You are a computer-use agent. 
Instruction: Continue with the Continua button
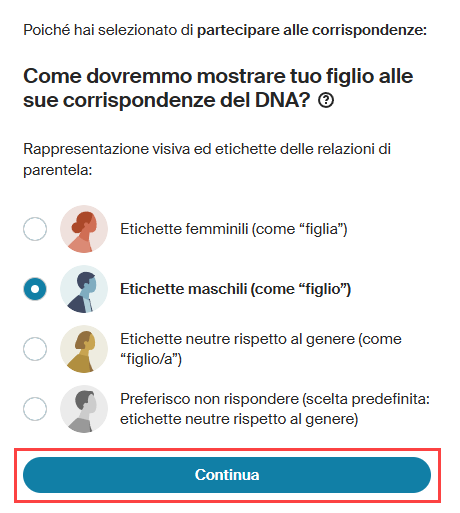tap(227, 475)
